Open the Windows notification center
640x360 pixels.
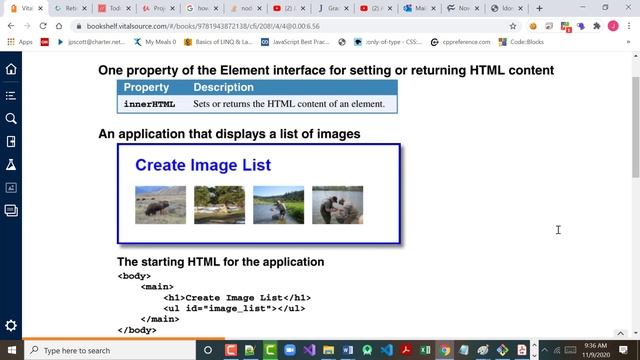623,350
